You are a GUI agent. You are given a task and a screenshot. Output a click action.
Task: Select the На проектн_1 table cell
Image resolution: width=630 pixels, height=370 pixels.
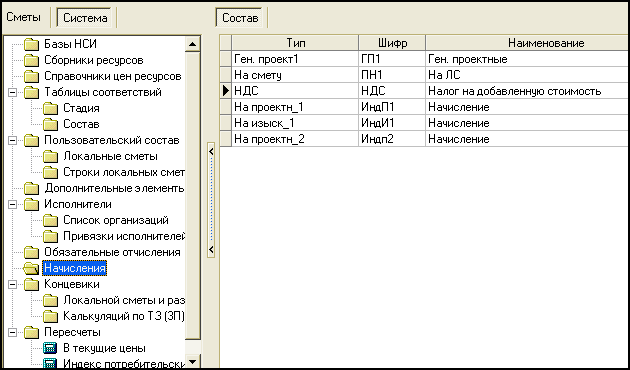[x=295, y=107]
